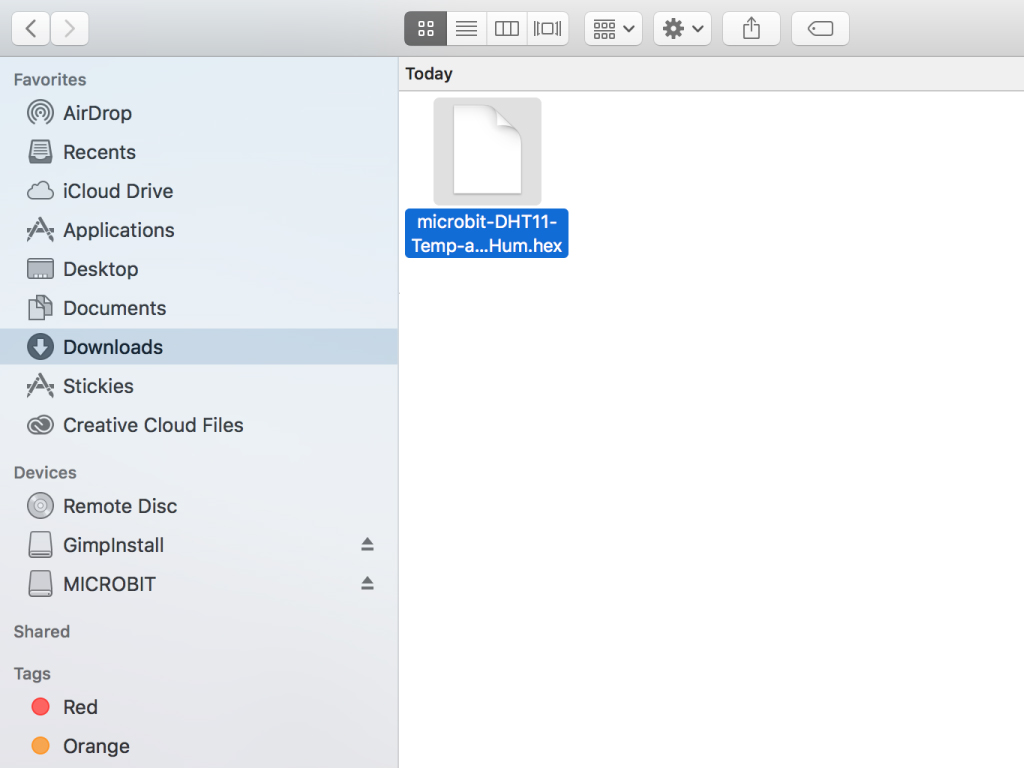Click the Shared section header

pyautogui.click(x=42, y=632)
